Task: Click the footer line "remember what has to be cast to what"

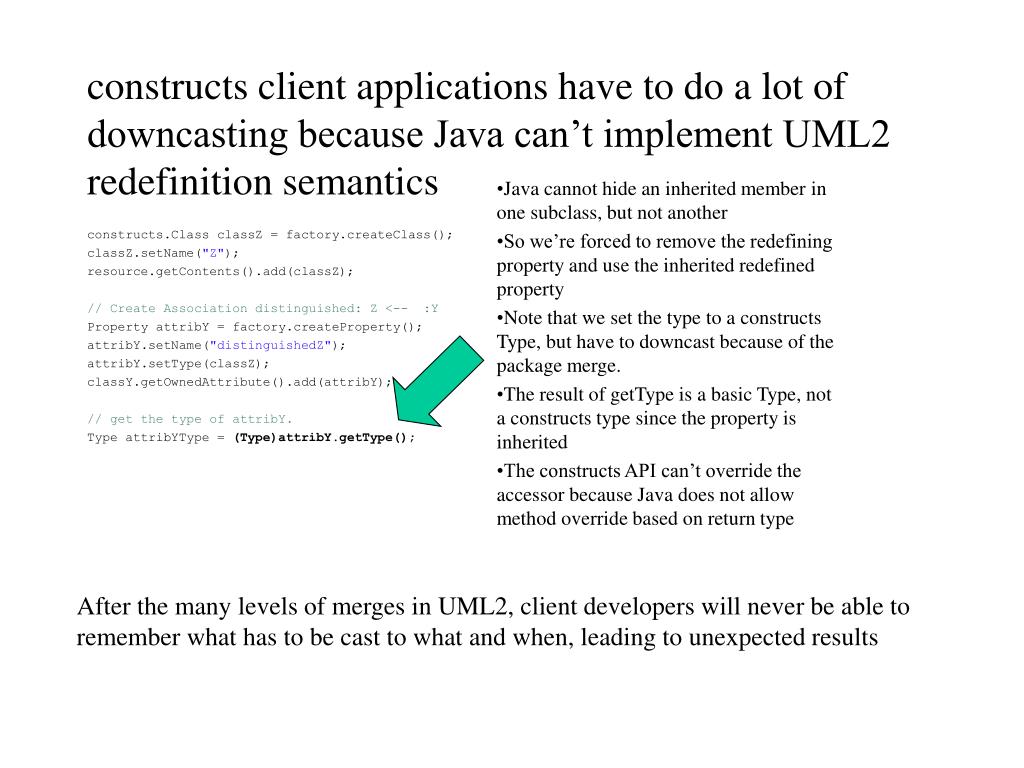Action: tap(477, 637)
